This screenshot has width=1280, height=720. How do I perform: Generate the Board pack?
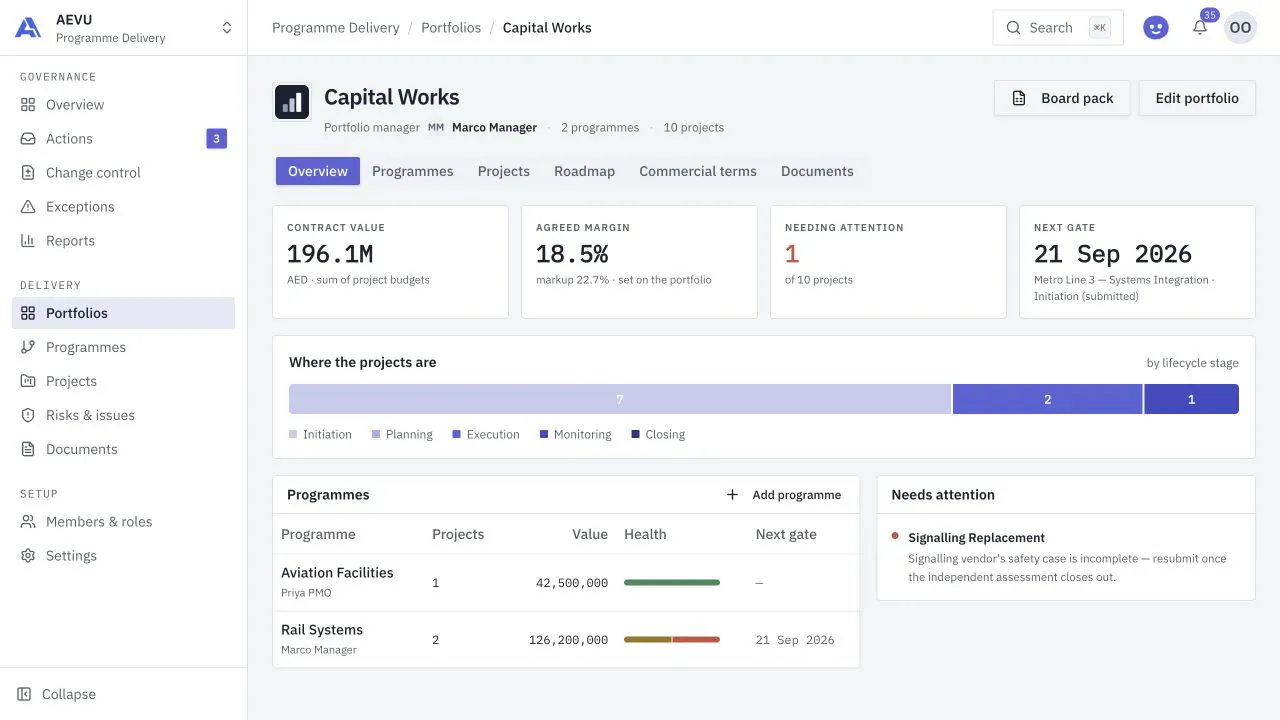point(1062,98)
